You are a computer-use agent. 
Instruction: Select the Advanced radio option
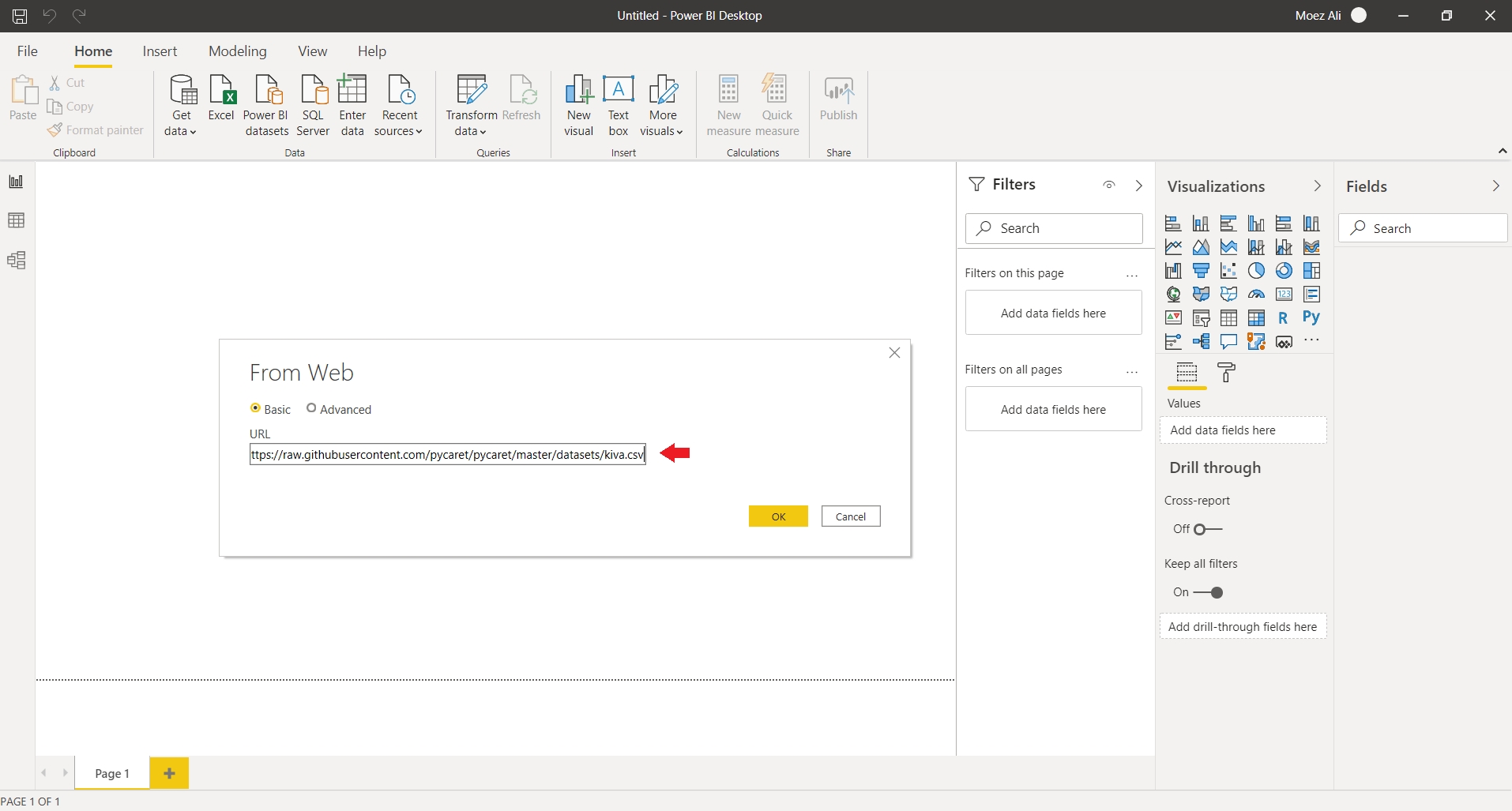pos(311,408)
